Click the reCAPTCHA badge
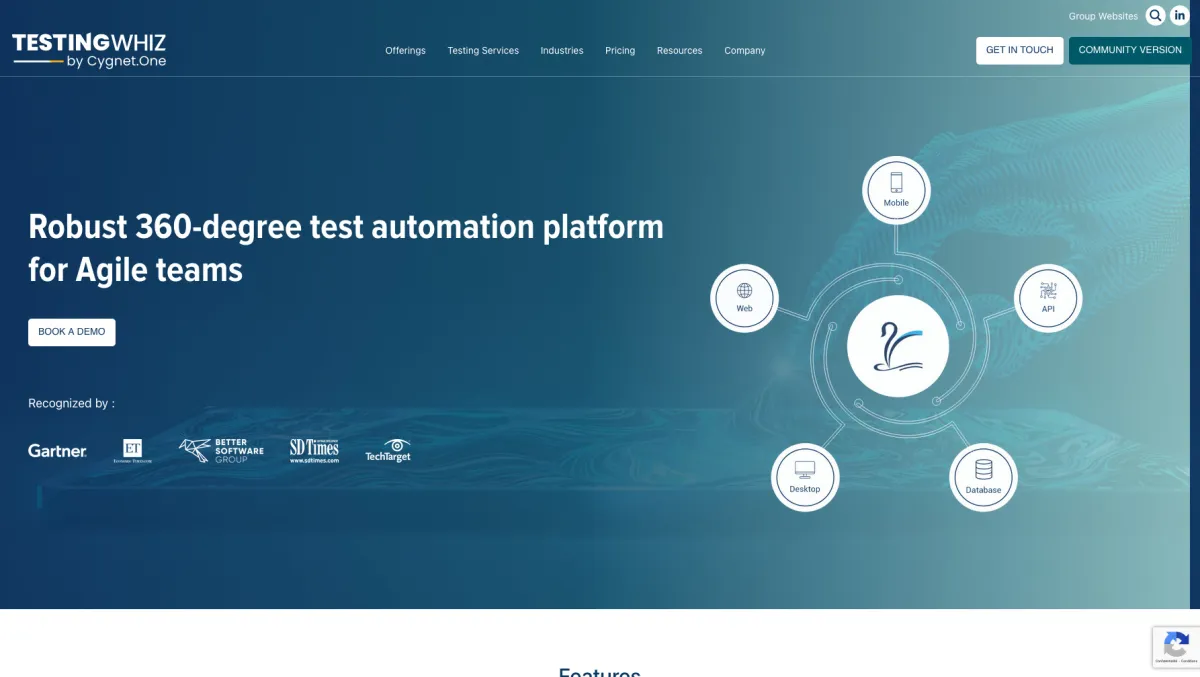Viewport: 1200px width, 677px height. coord(1176,647)
